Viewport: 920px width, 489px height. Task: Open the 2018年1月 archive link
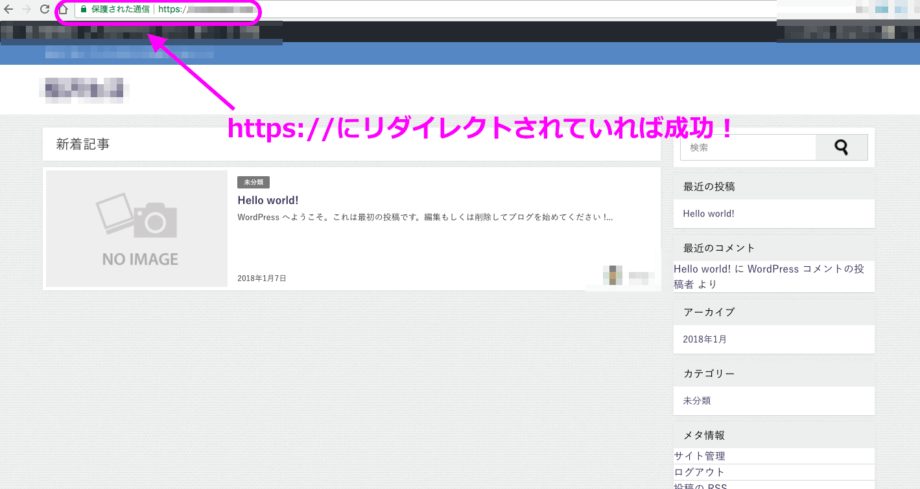pyautogui.click(x=705, y=339)
